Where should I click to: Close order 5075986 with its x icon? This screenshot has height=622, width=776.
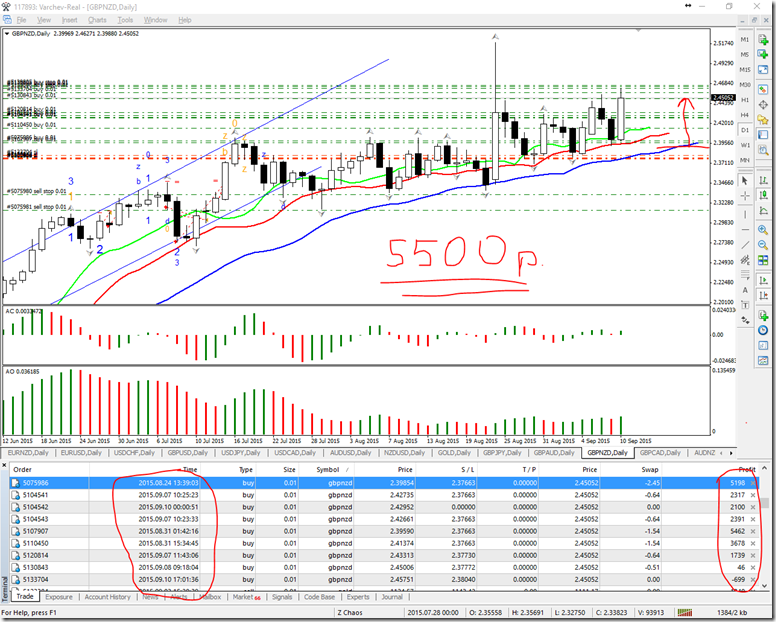pyautogui.click(x=753, y=482)
